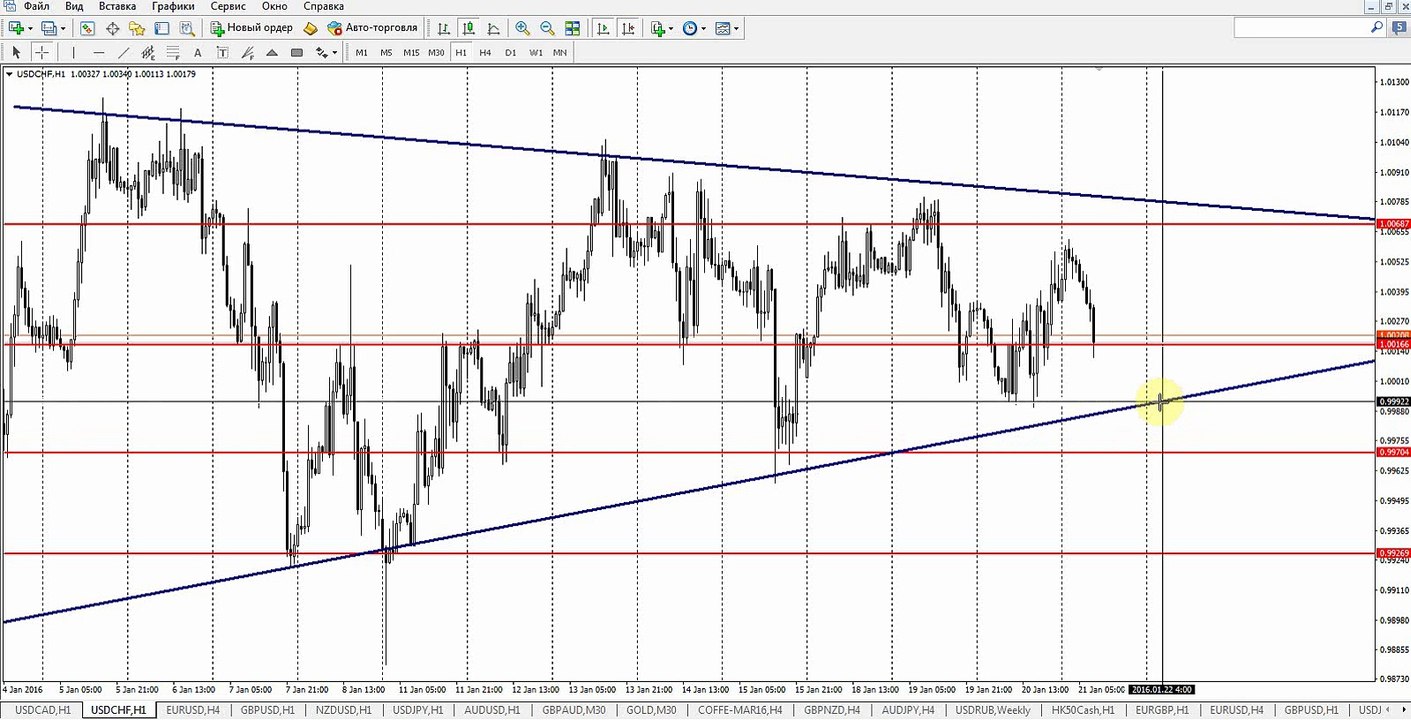
Task: Open MetaEditor from the toolbar
Action: (x=310, y=28)
